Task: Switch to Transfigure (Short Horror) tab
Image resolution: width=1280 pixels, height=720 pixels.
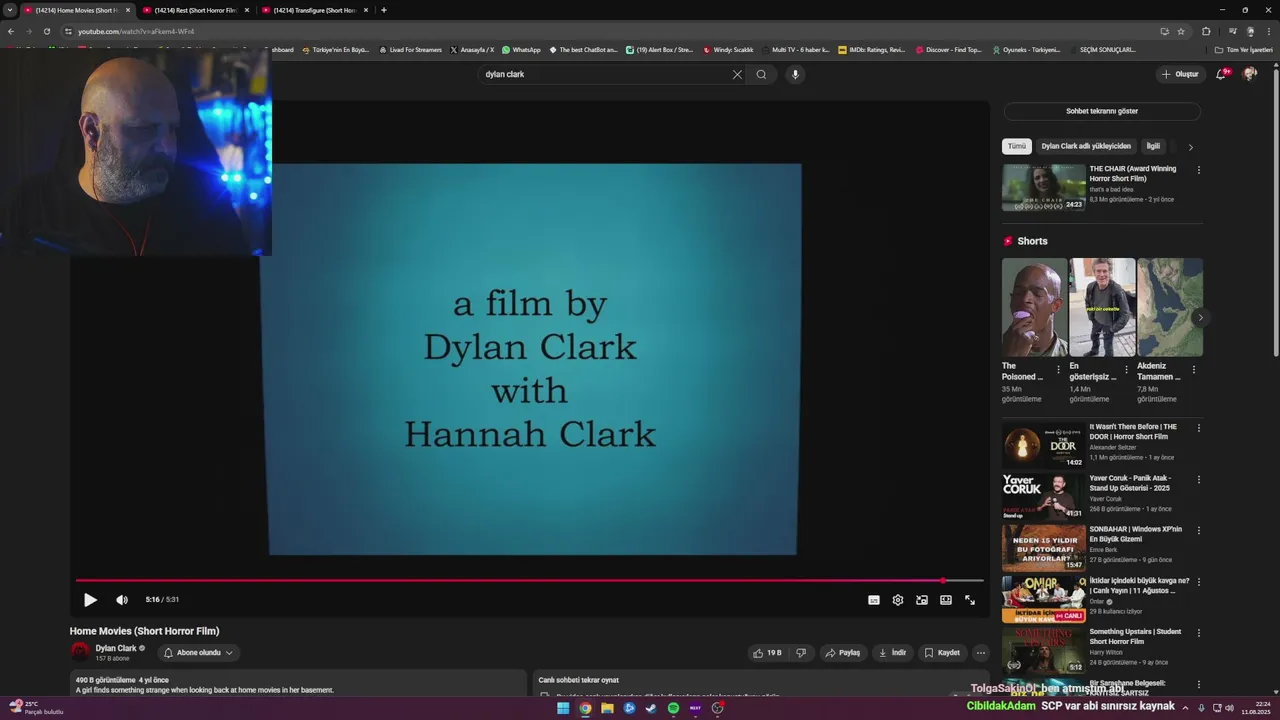Action: click(x=314, y=10)
